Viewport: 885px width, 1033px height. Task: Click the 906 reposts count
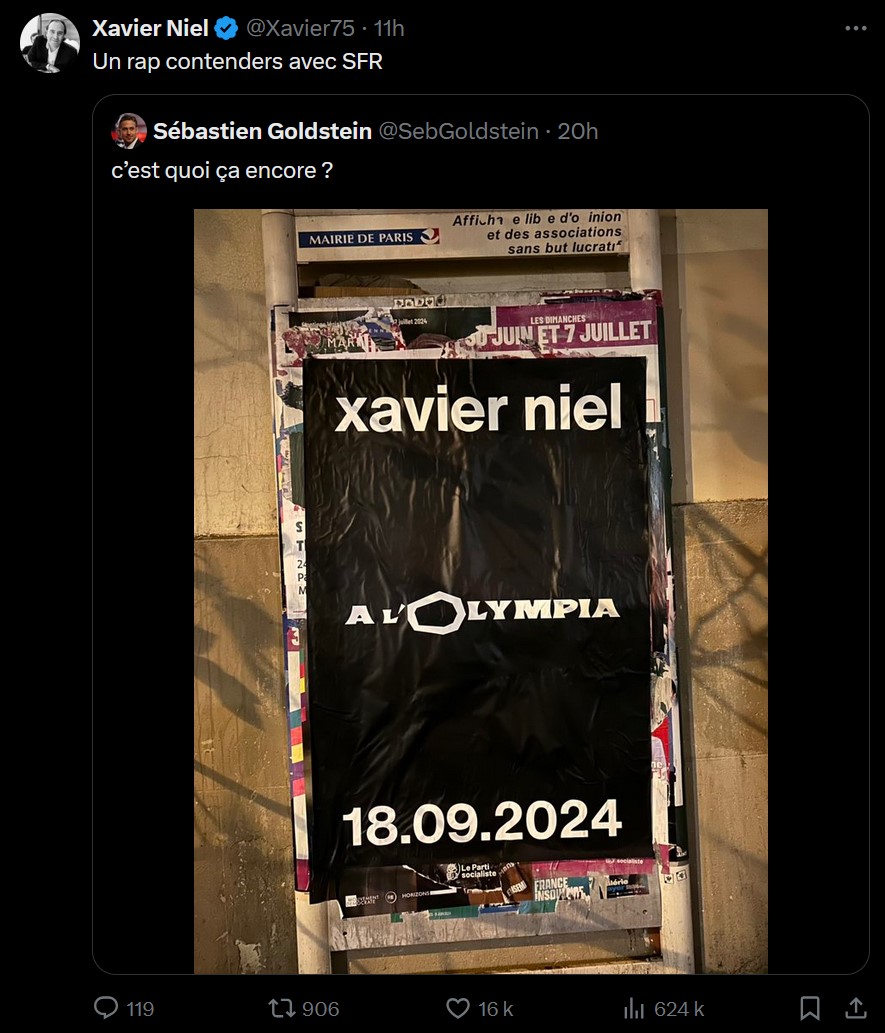click(x=320, y=1009)
